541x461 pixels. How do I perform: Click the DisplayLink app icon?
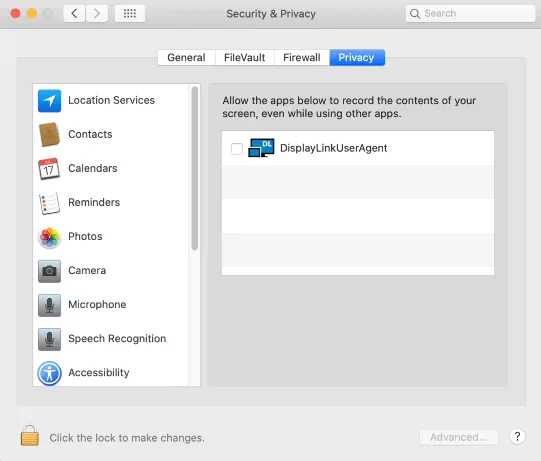point(261,148)
